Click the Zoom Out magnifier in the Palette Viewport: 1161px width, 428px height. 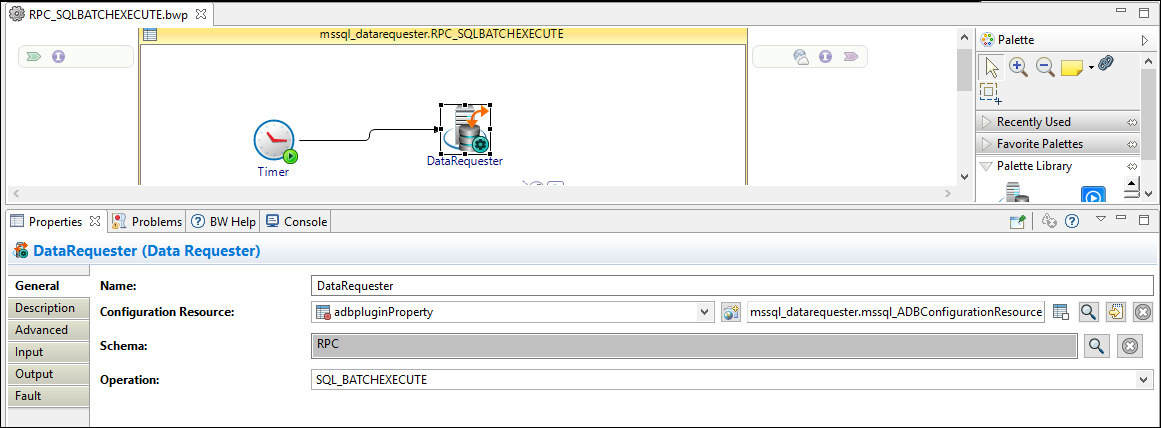(x=1044, y=67)
